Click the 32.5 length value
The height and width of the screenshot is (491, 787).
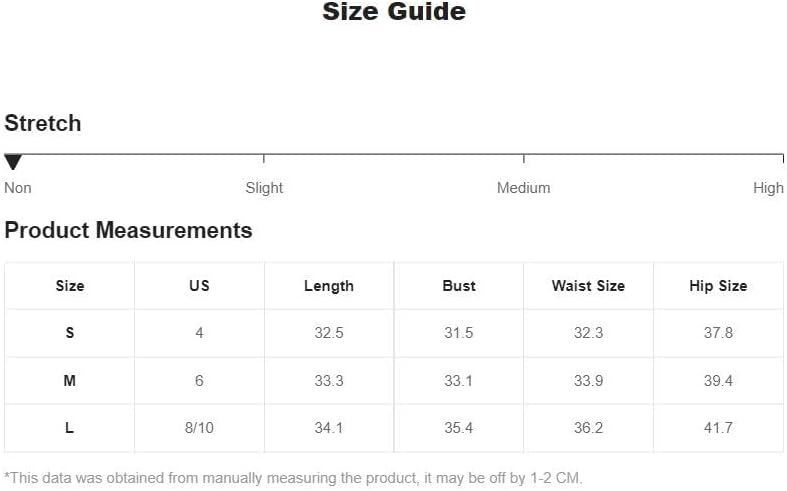[x=329, y=332]
